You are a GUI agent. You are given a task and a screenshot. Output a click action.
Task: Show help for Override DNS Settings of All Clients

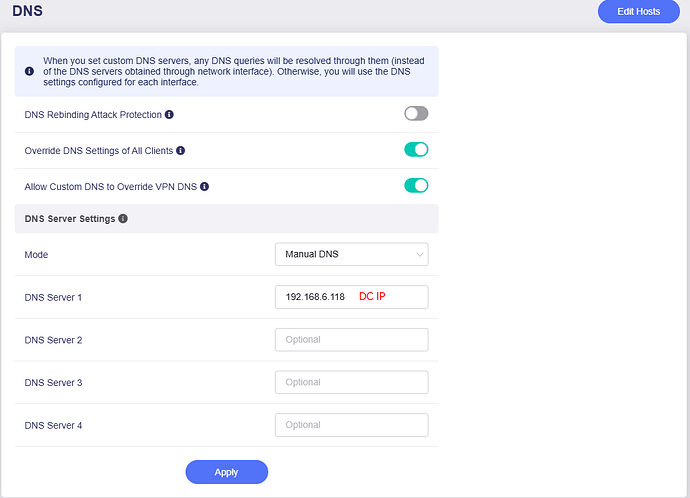181,151
